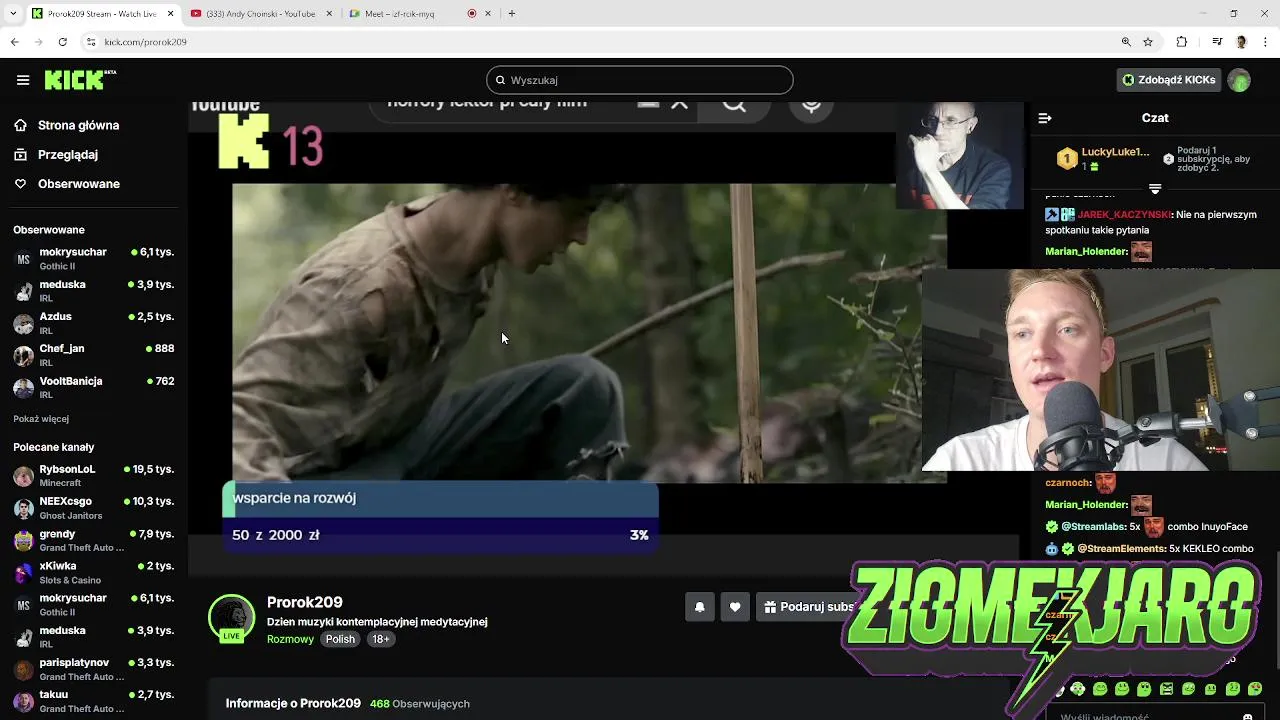Click the @Streamlabs username in chat
The width and height of the screenshot is (1280, 720).
(1094, 526)
